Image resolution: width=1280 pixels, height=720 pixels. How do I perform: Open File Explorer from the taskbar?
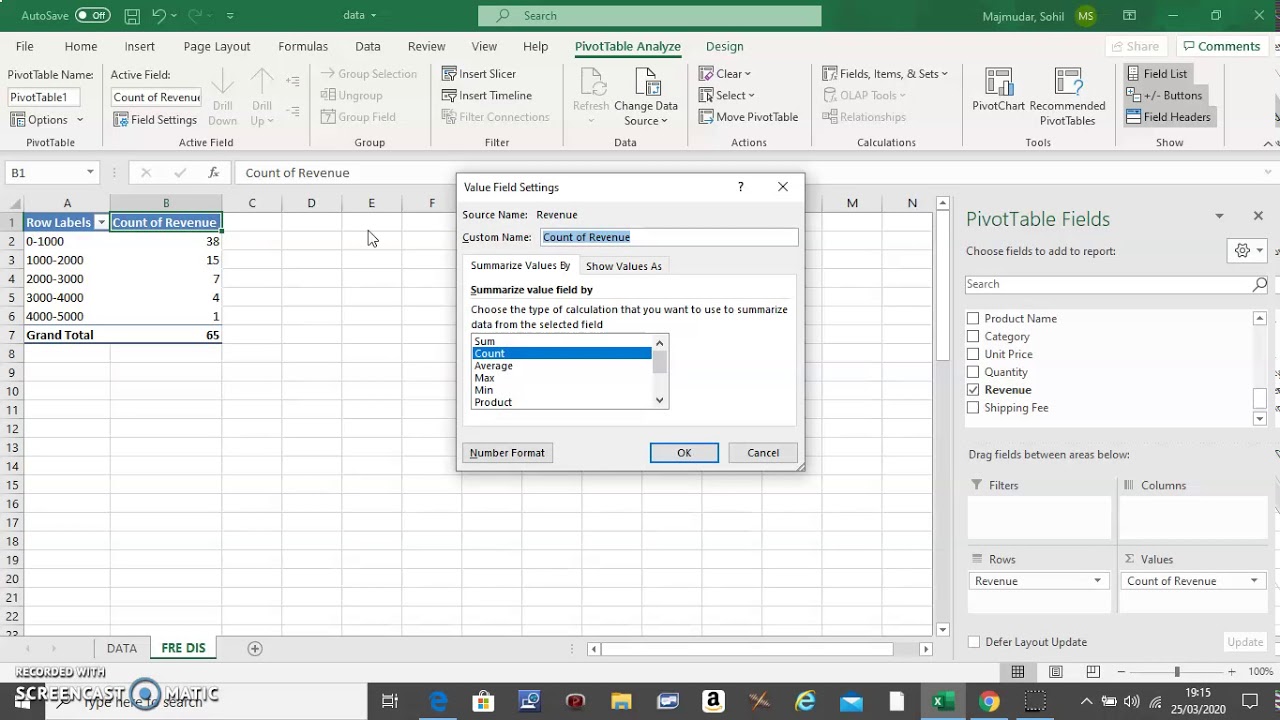pyautogui.click(x=621, y=702)
